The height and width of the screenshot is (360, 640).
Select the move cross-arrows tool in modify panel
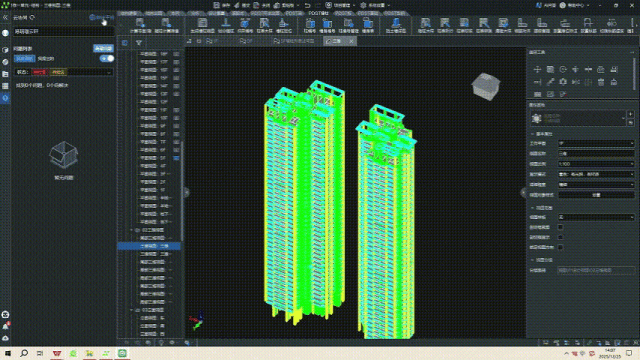(538, 69)
